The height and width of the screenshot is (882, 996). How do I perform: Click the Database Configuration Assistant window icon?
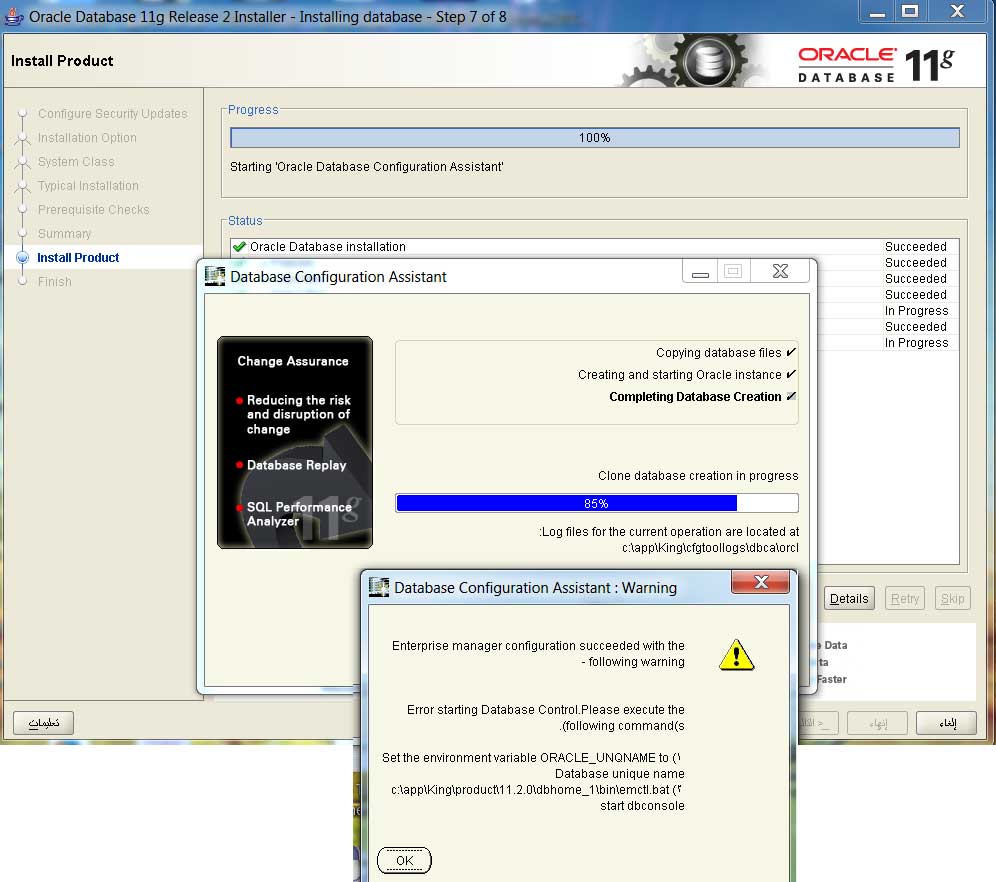[215, 276]
